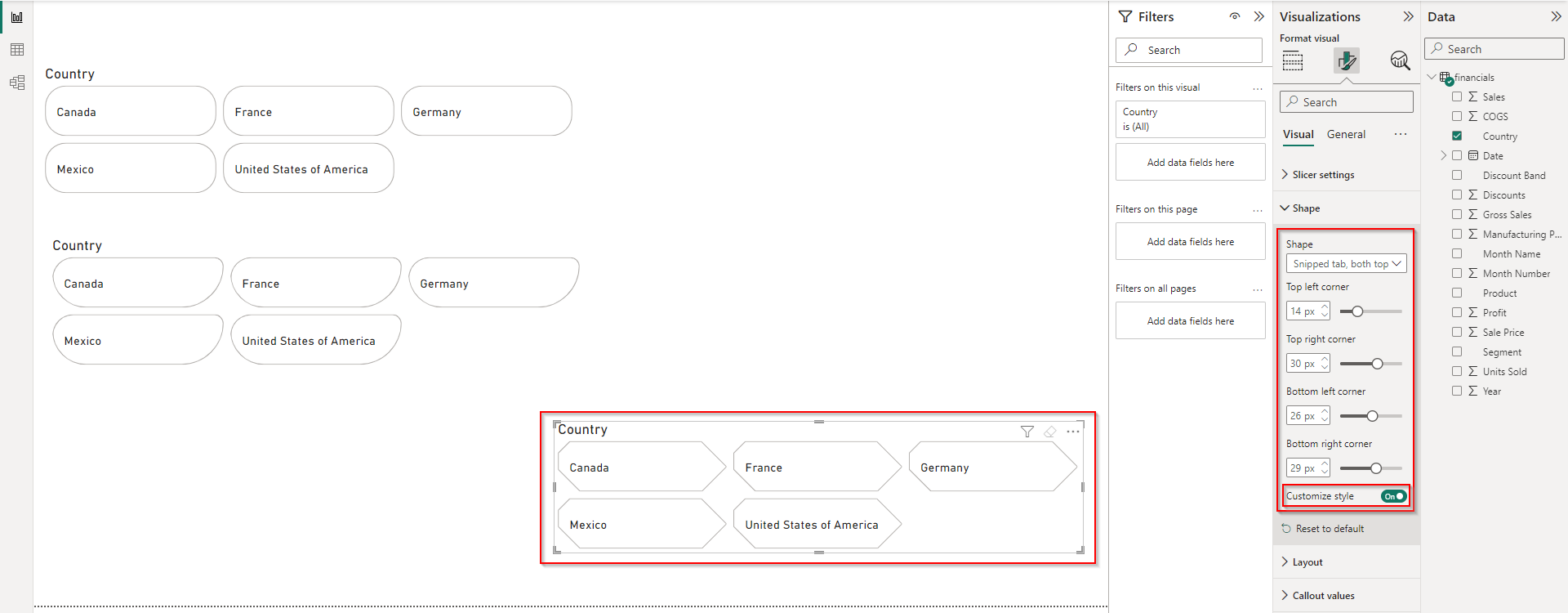Clear selections with slicer eraser icon
The height and width of the screenshot is (613, 1568).
pos(1049,431)
